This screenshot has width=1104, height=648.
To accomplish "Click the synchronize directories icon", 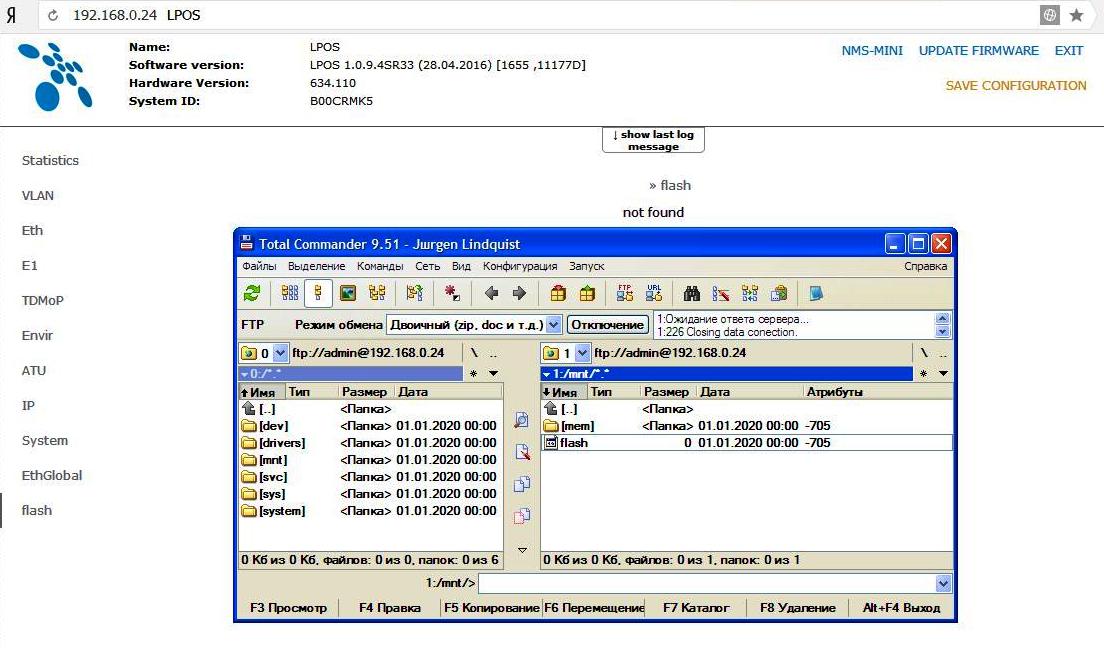I will 750,293.
